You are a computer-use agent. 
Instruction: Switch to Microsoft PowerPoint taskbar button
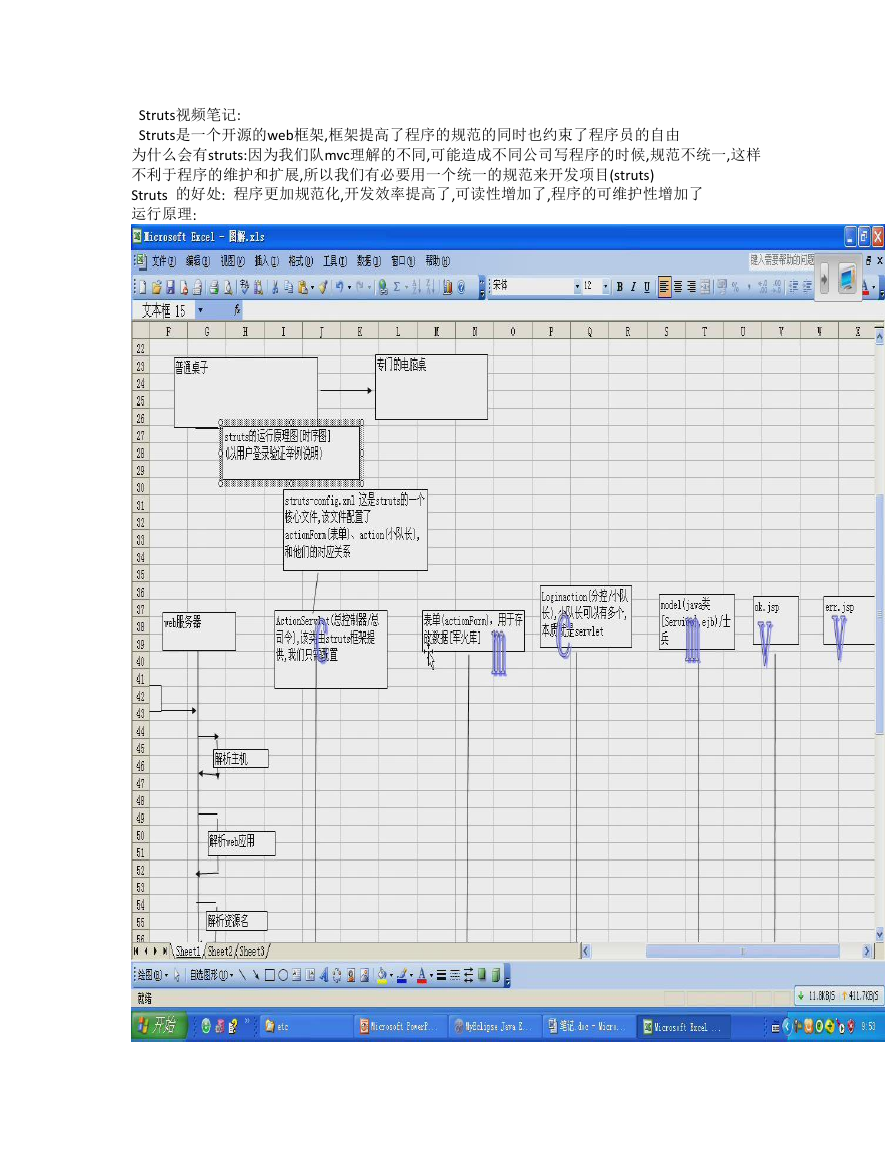click(x=399, y=1026)
